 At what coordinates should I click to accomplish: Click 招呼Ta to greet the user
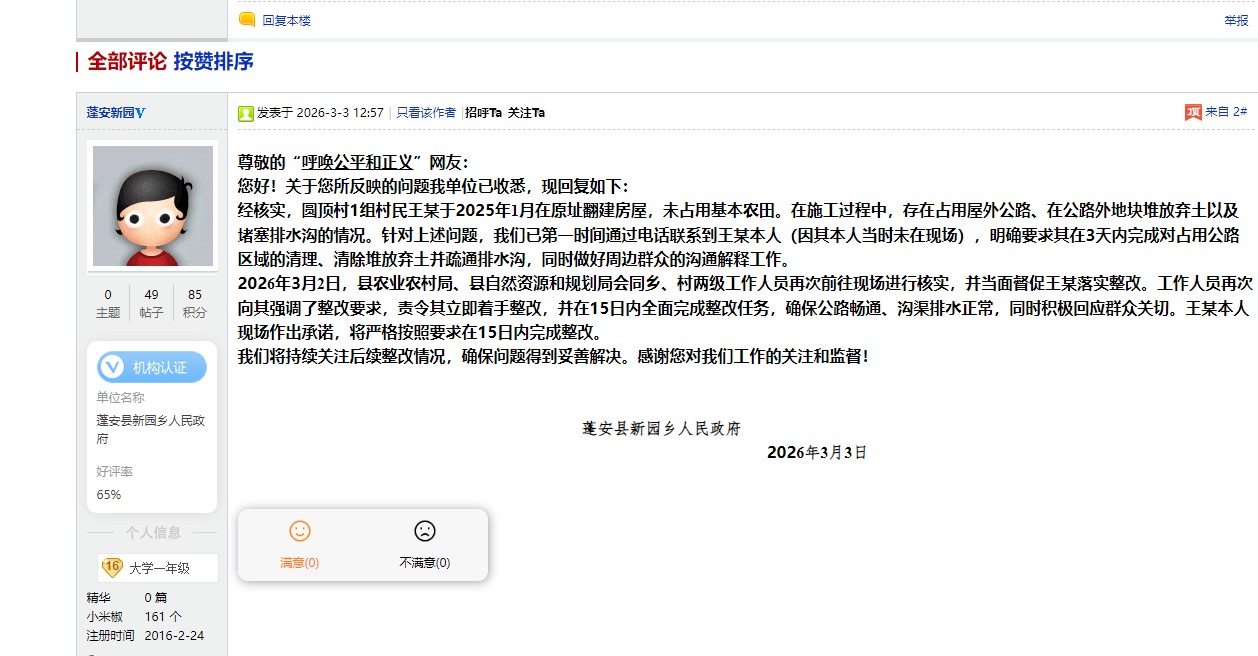pos(483,113)
